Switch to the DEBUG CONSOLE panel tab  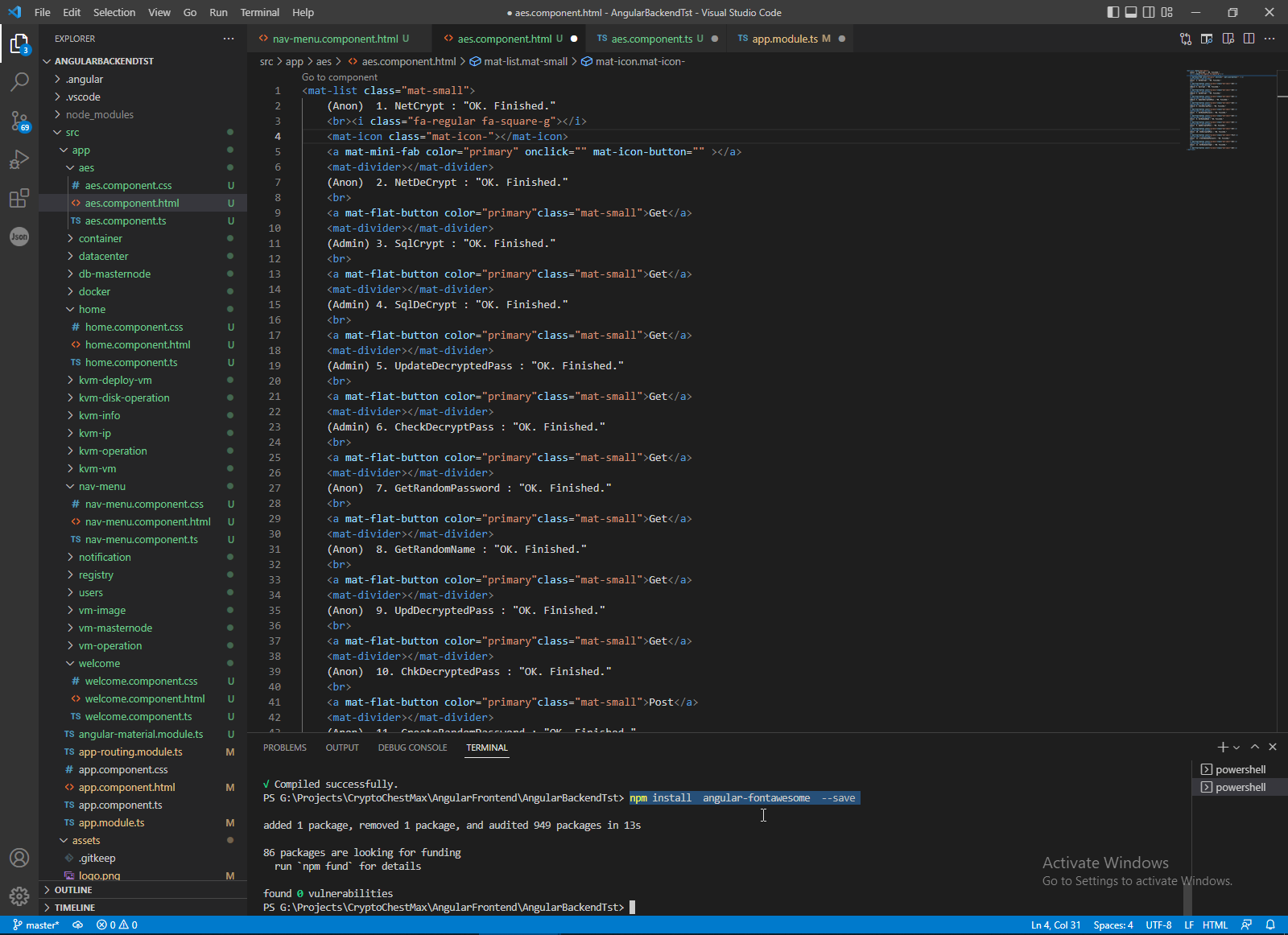(412, 748)
